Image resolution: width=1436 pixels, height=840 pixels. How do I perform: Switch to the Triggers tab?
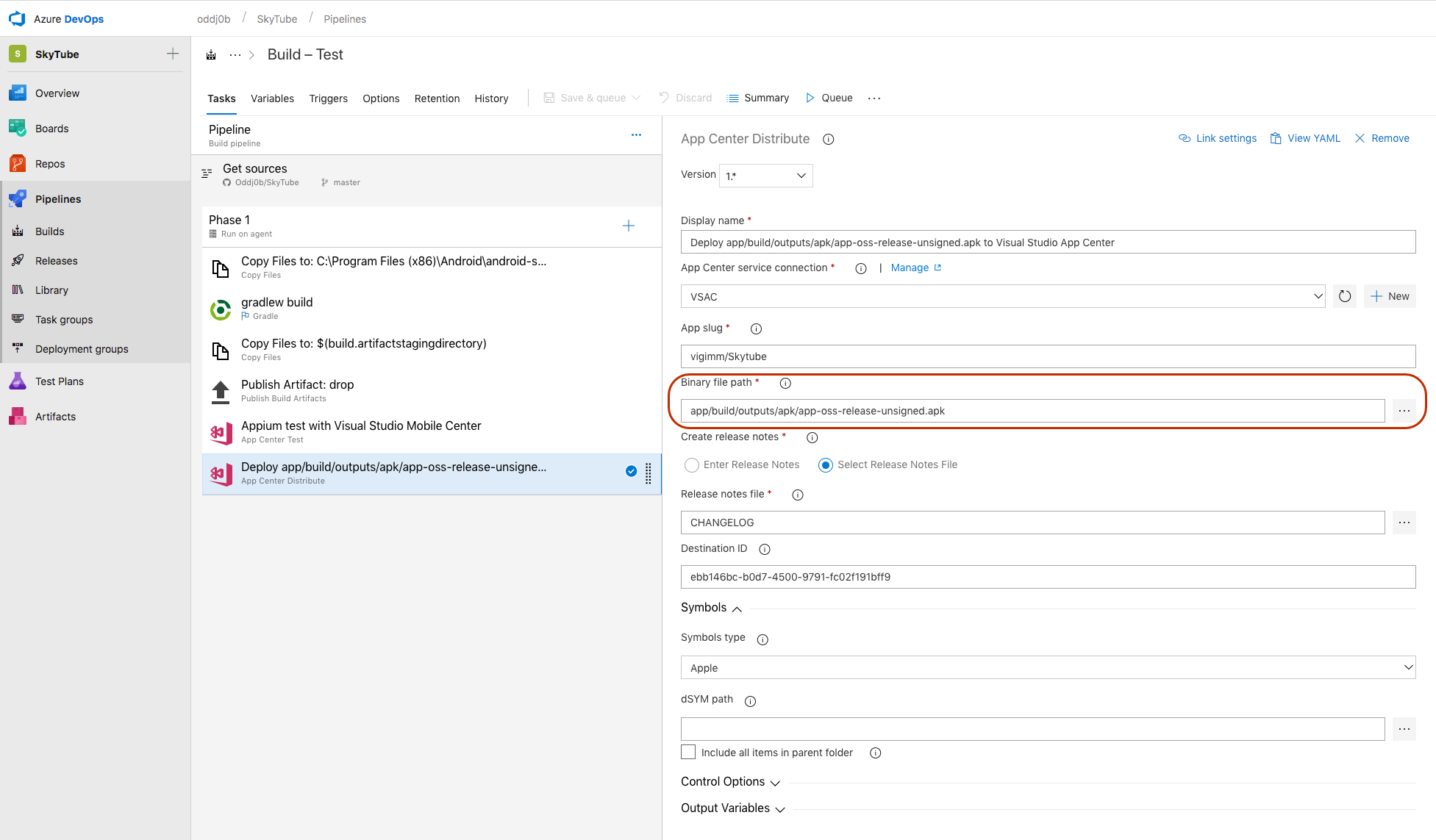coord(328,98)
